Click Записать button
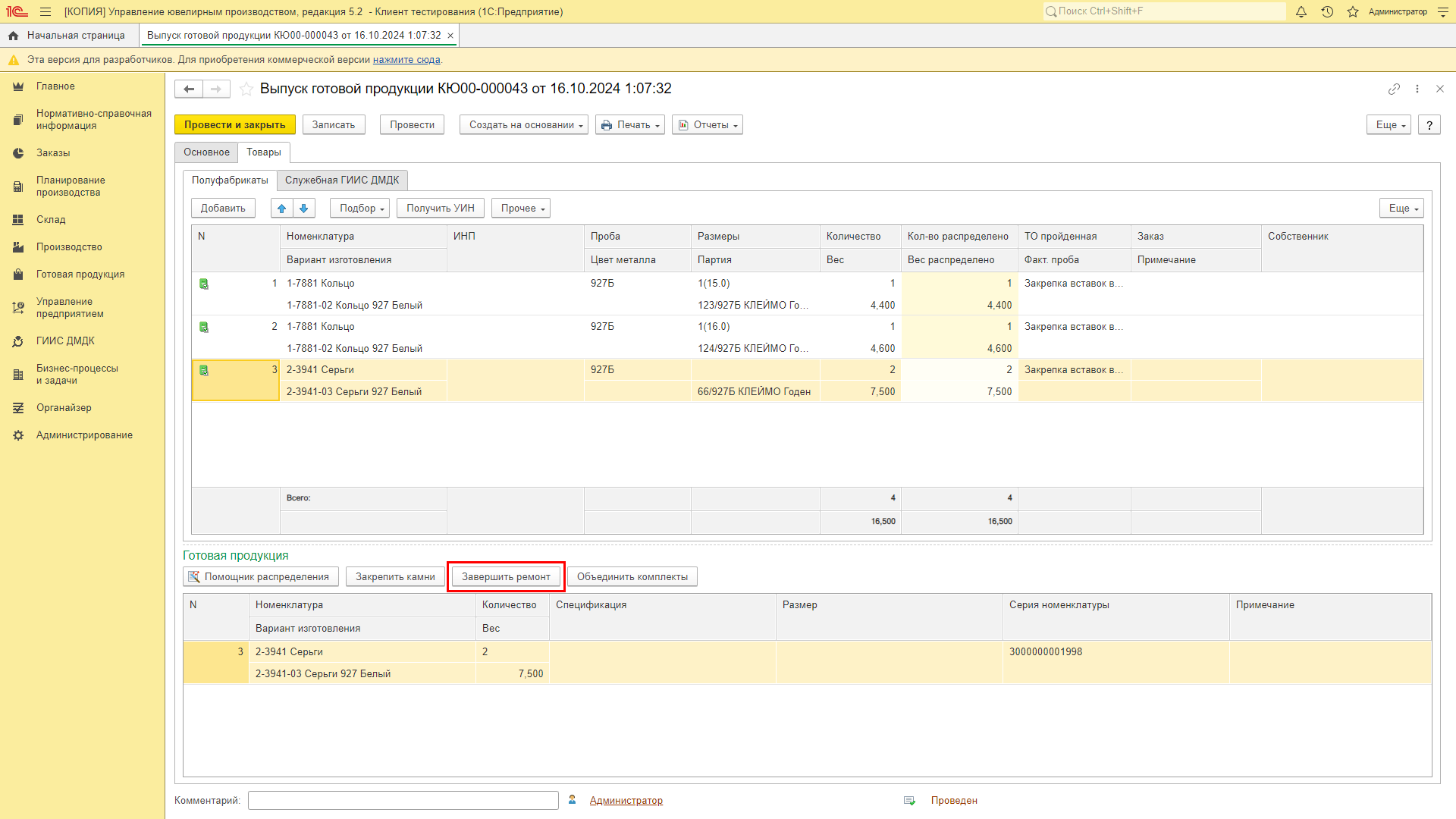Image resolution: width=1456 pixels, height=819 pixels. (334, 125)
